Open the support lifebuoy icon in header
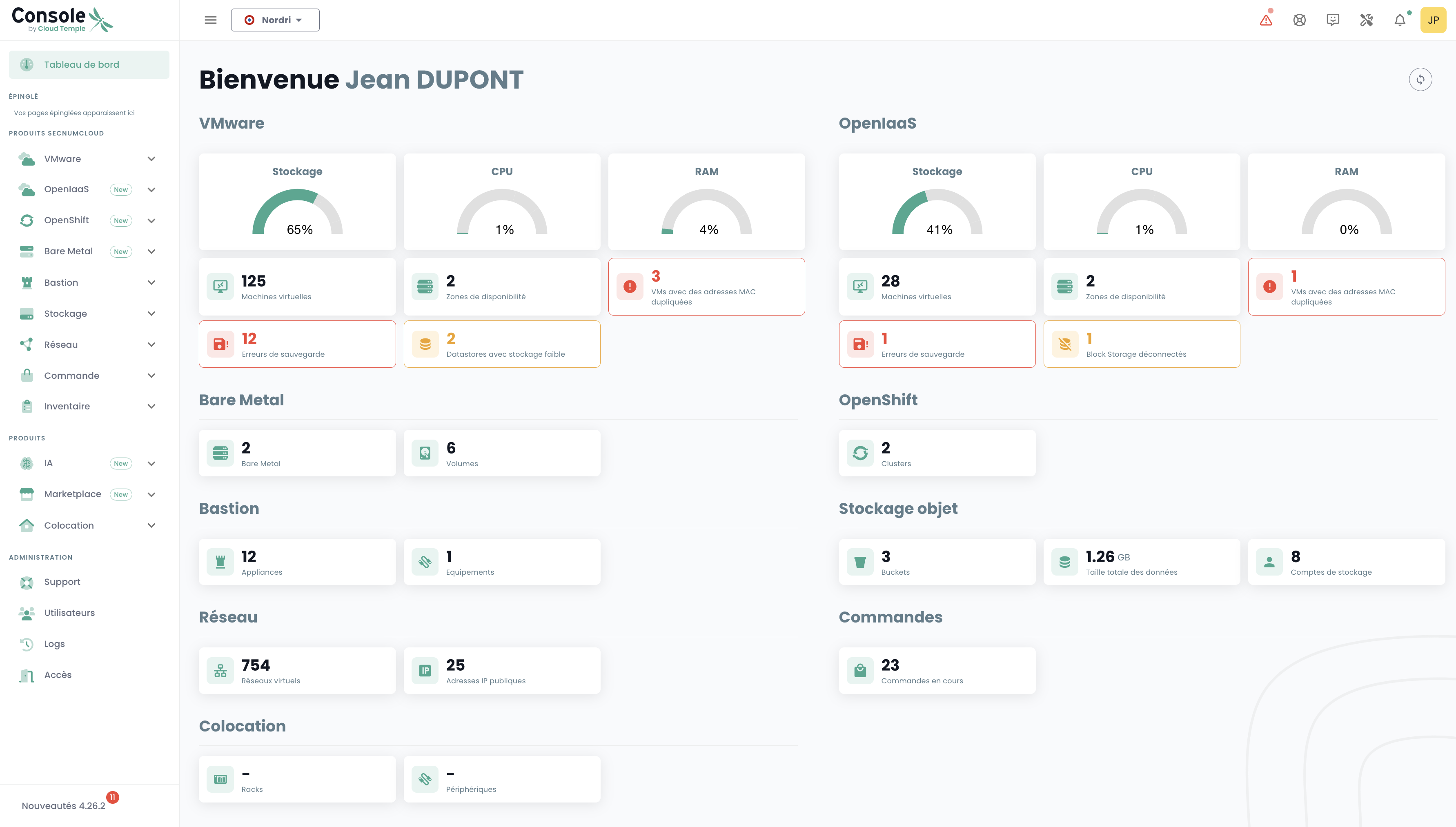Image resolution: width=1456 pixels, height=827 pixels. coord(1299,20)
